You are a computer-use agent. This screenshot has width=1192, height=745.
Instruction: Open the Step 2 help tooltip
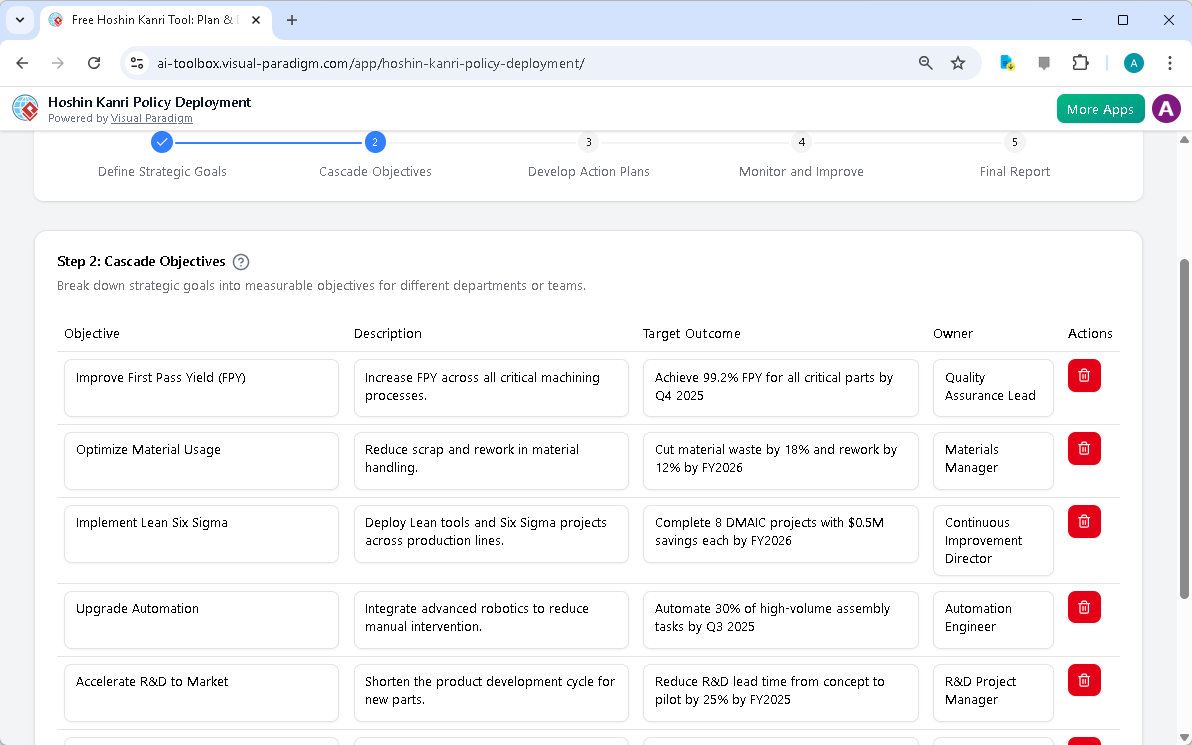coord(240,261)
